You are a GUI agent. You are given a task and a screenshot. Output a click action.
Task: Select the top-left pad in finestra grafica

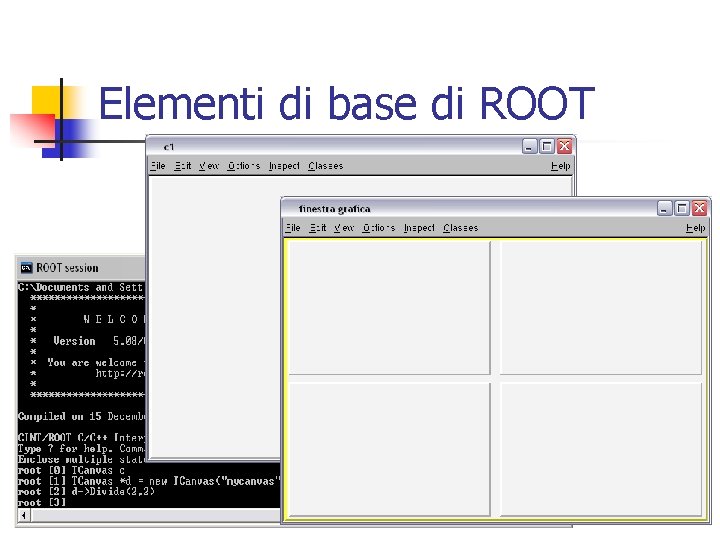click(389, 308)
